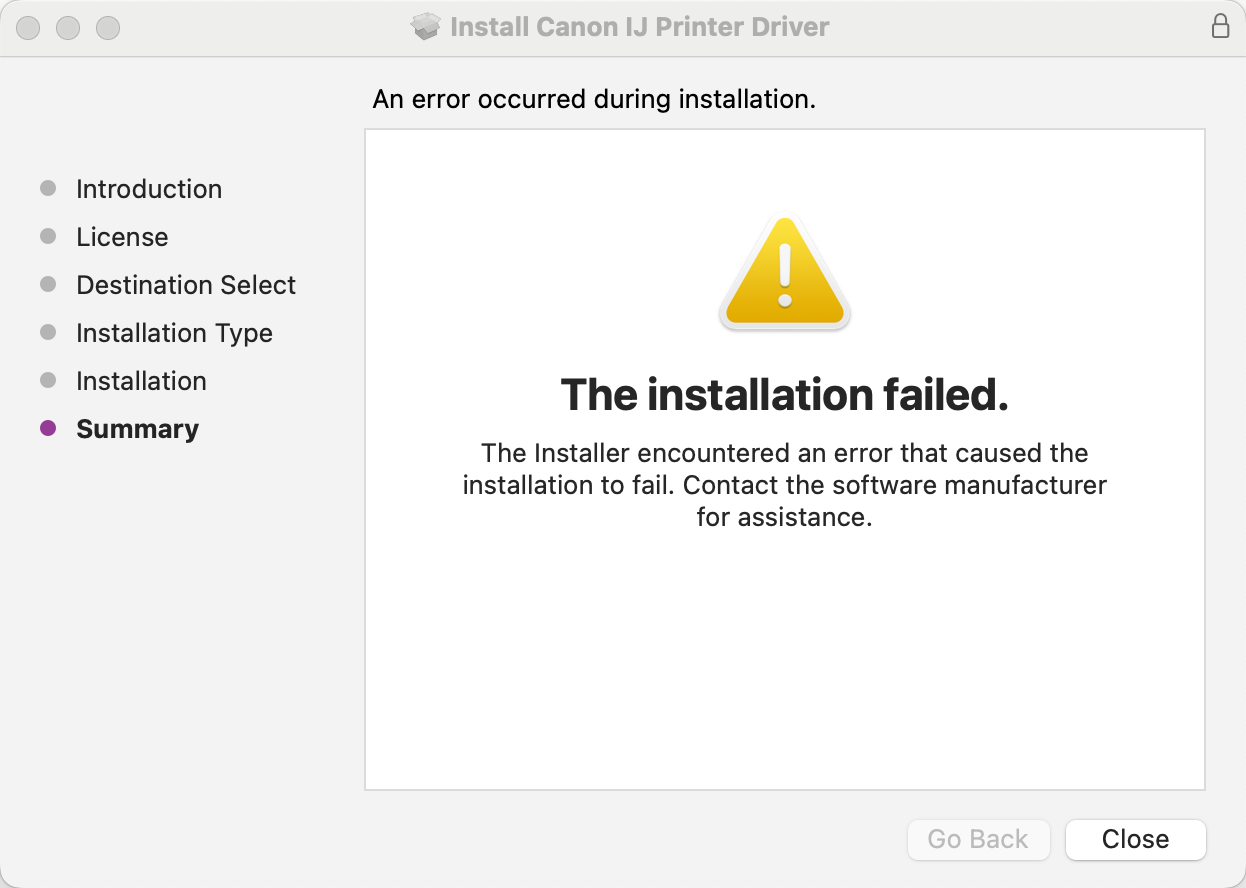Click the error description paragraph text
1246x888 pixels.
785,485
